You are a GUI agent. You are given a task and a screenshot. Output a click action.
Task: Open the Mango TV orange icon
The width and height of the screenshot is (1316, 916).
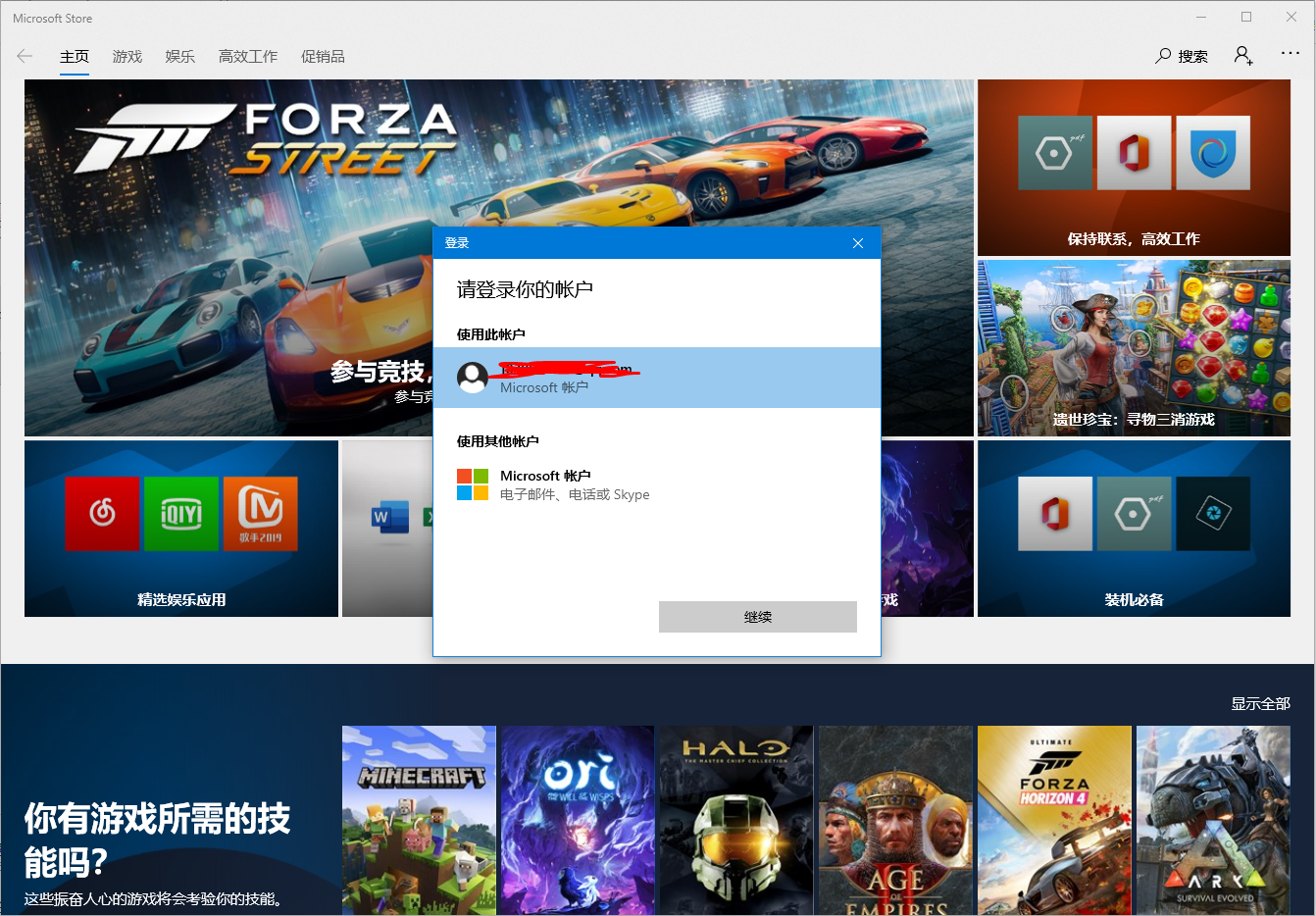(x=261, y=514)
